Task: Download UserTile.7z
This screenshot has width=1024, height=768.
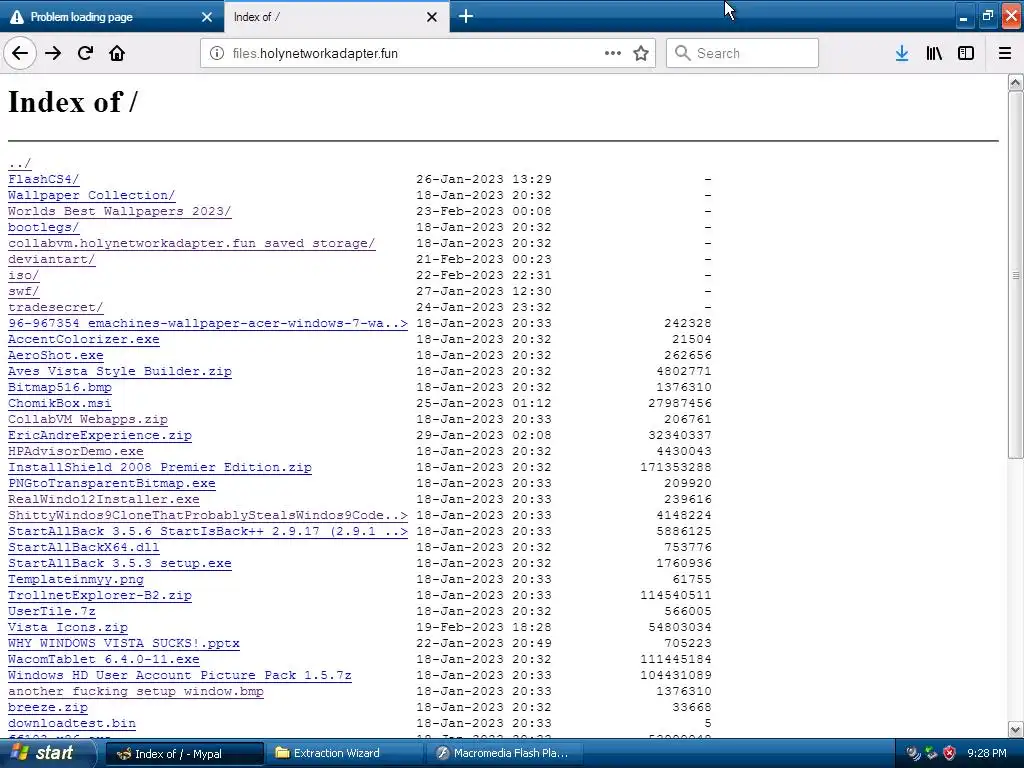Action: (x=52, y=611)
